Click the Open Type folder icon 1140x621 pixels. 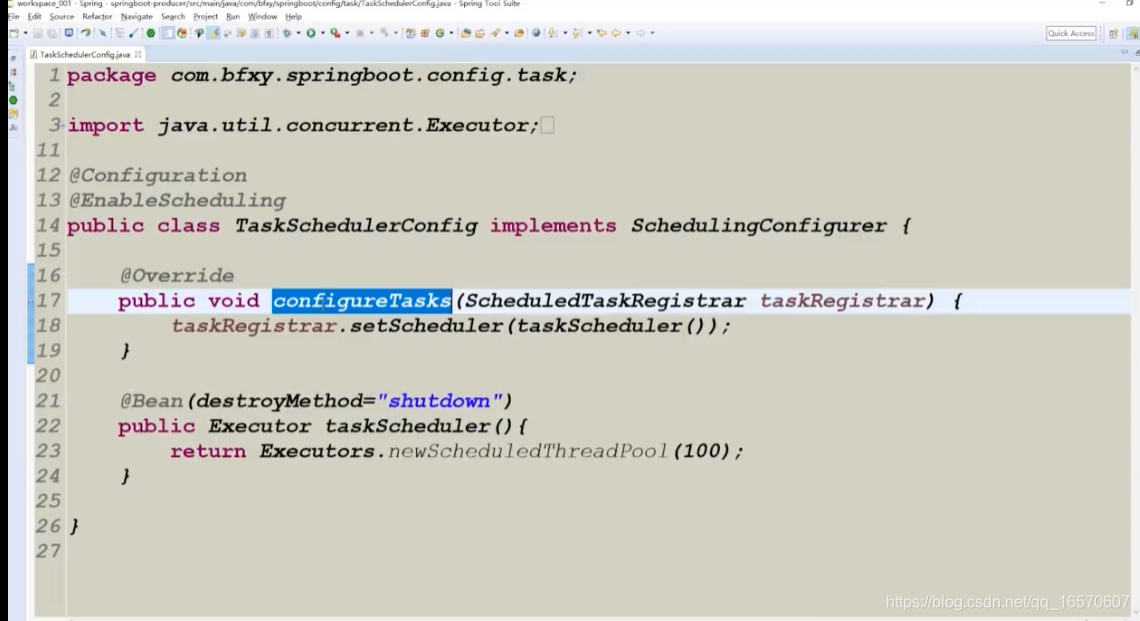(x=466, y=33)
